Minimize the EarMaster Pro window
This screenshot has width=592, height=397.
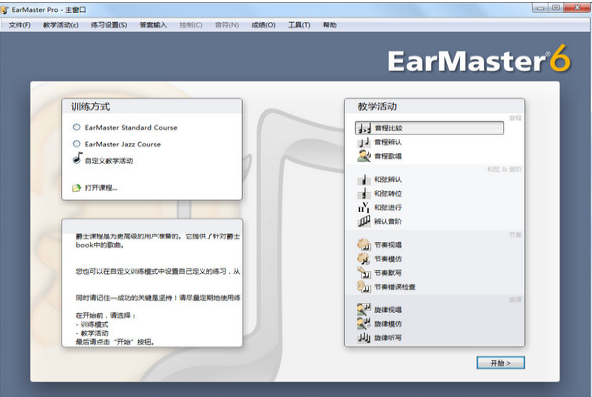coord(540,8)
